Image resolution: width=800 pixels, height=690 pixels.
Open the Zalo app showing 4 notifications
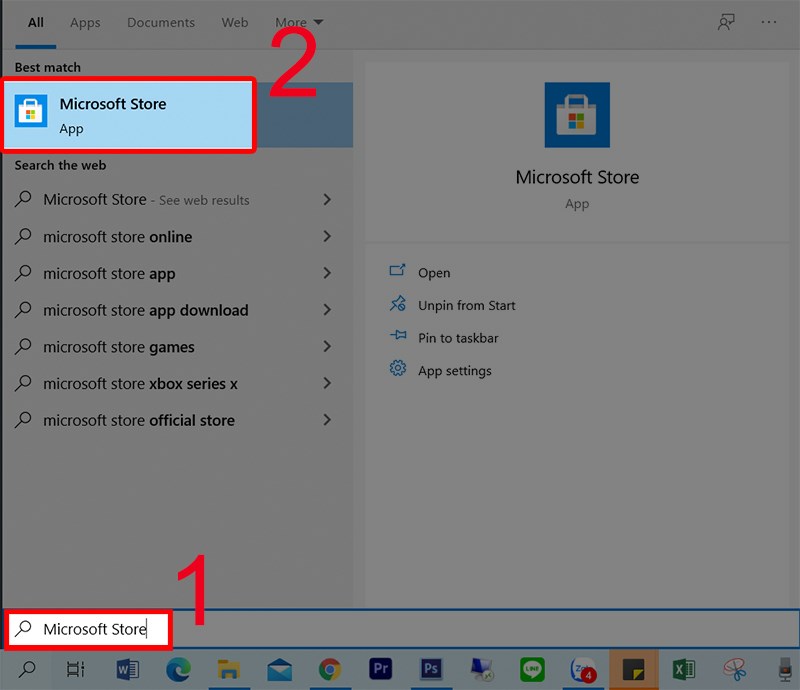[583, 670]
